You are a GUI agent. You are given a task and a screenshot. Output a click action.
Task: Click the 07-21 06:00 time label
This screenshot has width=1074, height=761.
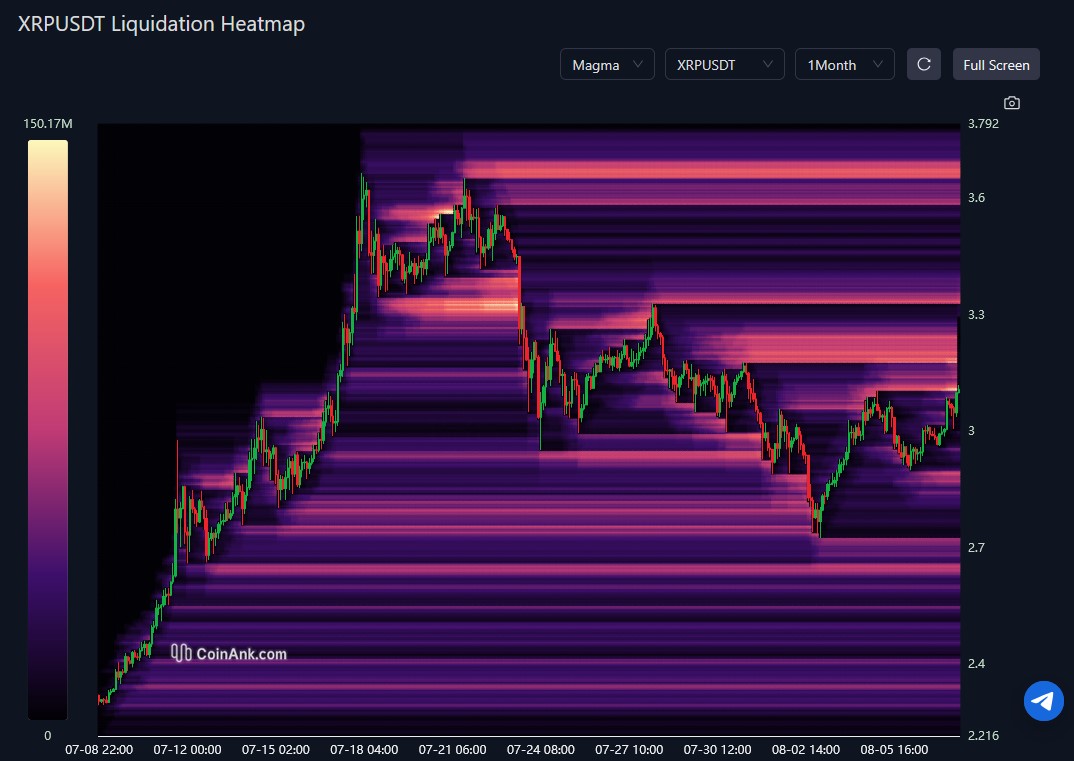coord(452,749)
